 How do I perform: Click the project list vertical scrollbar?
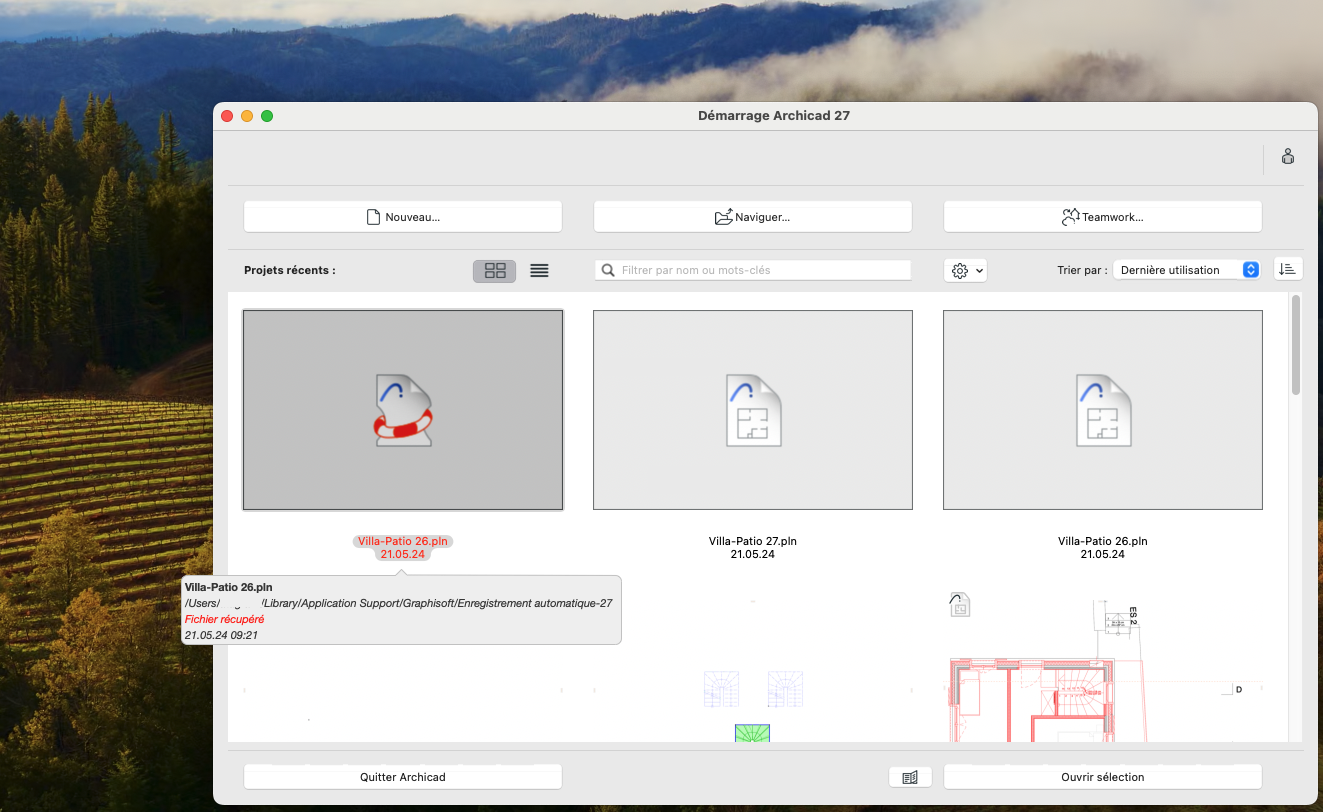coord(1296,345)
